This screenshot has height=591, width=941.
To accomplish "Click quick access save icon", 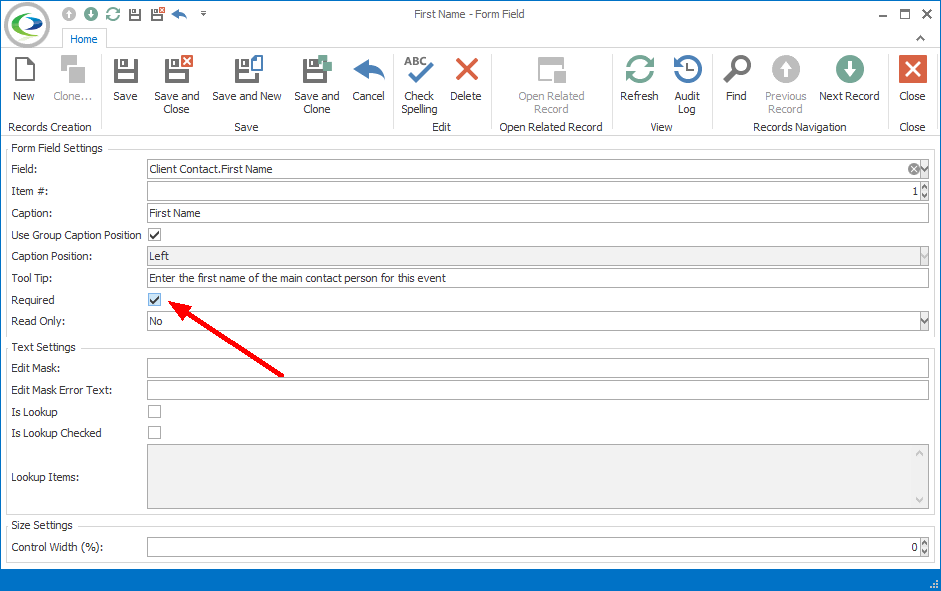I will [135, 14].
